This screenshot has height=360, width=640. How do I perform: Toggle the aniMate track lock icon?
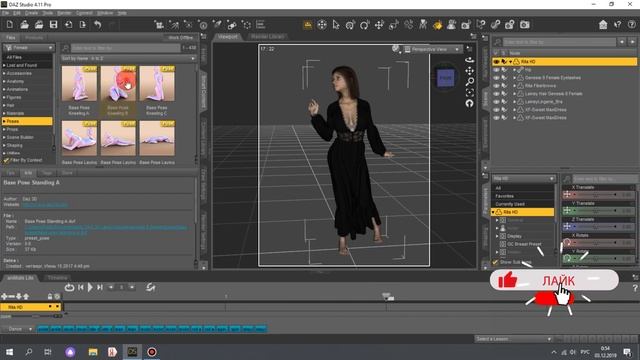pos(50,296)
